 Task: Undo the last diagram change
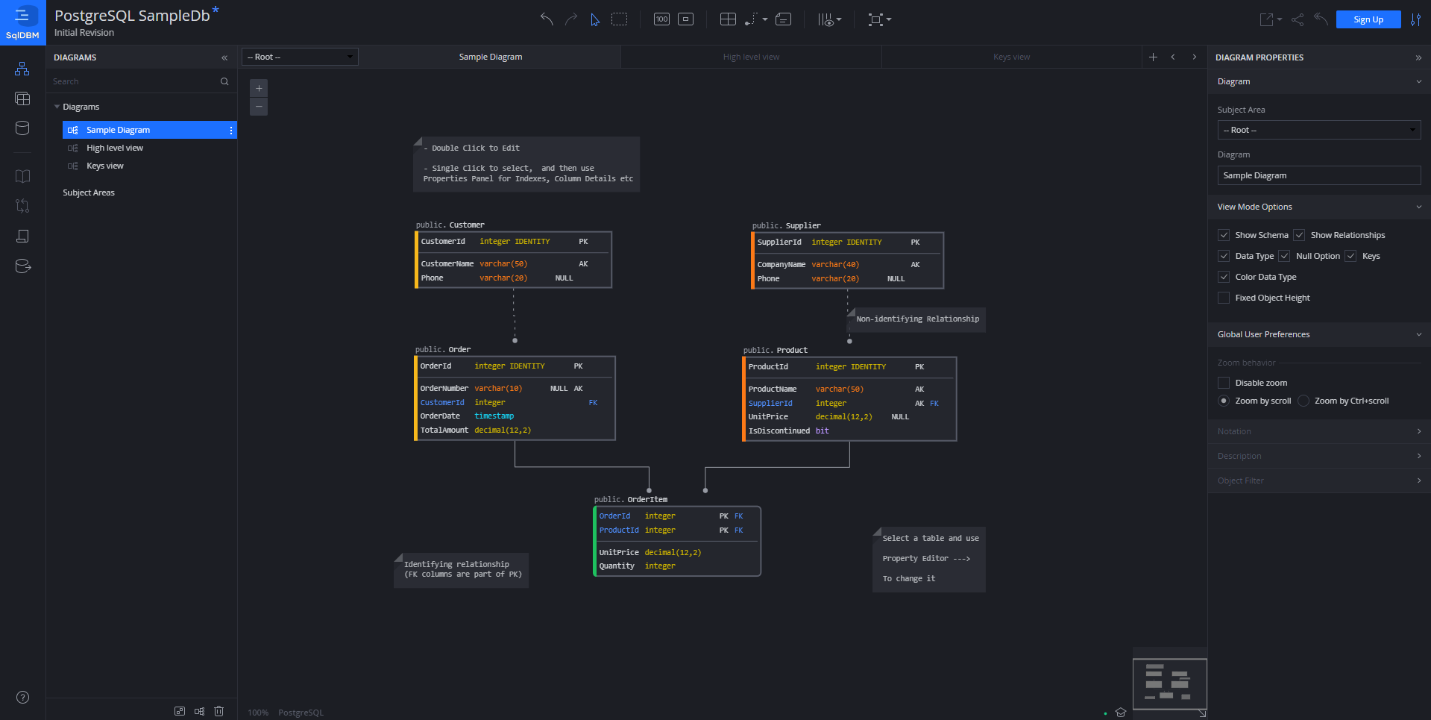click(x=546, y=19)
